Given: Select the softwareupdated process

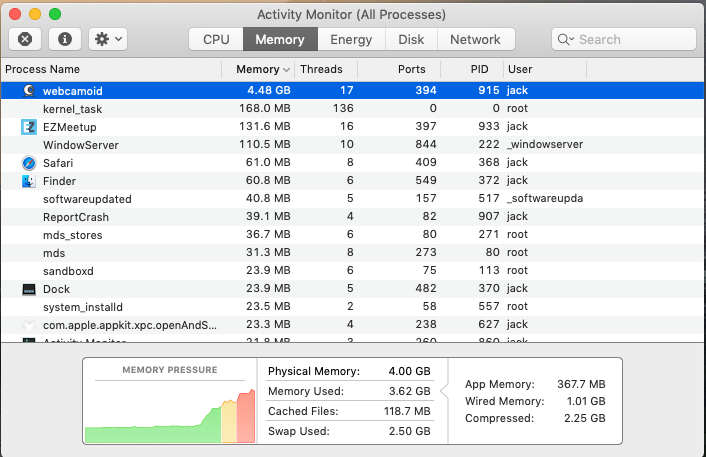Looking at the screenshot, I should [87, 199].
